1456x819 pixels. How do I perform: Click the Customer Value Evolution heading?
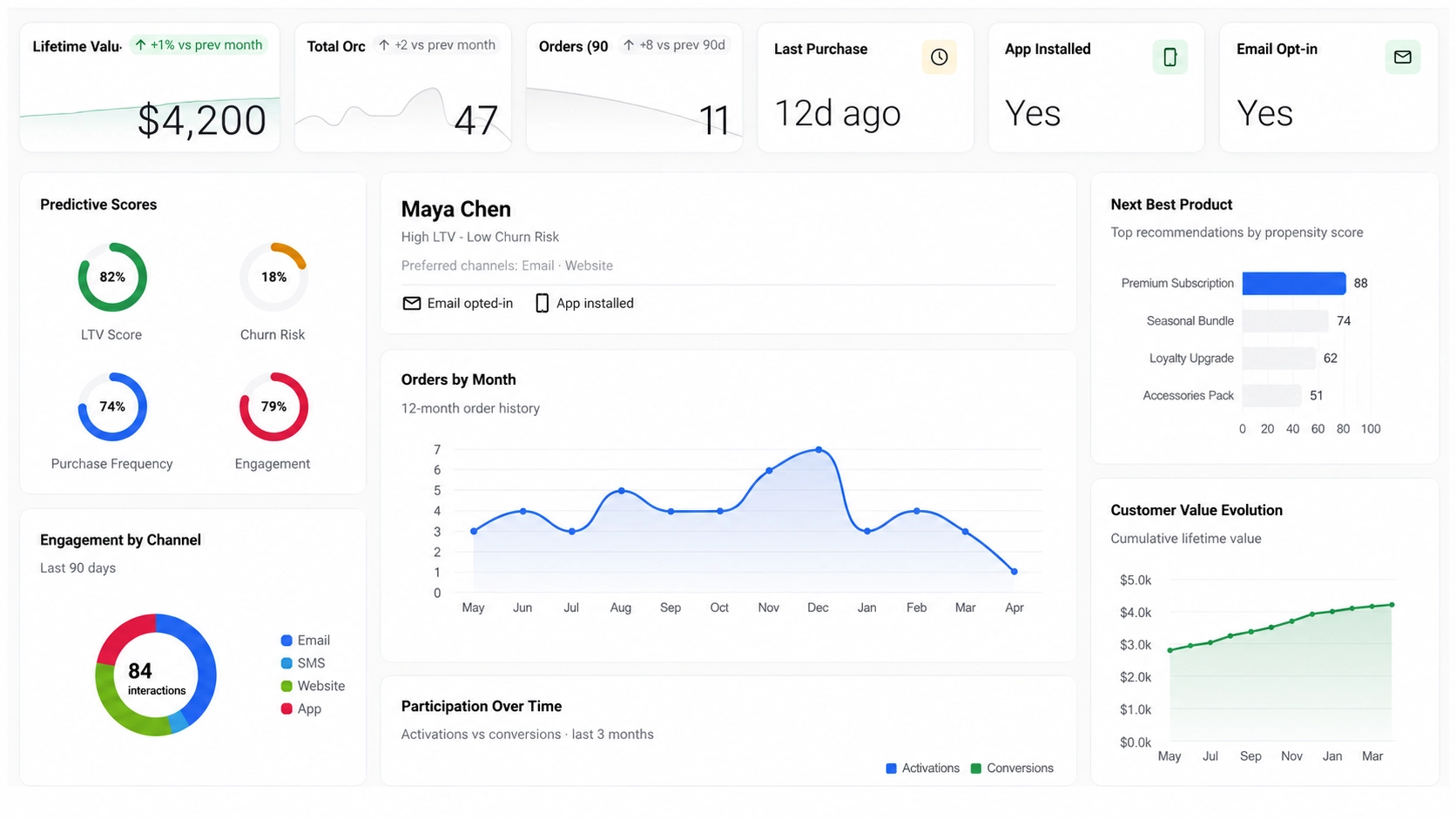pos(1196,510)
